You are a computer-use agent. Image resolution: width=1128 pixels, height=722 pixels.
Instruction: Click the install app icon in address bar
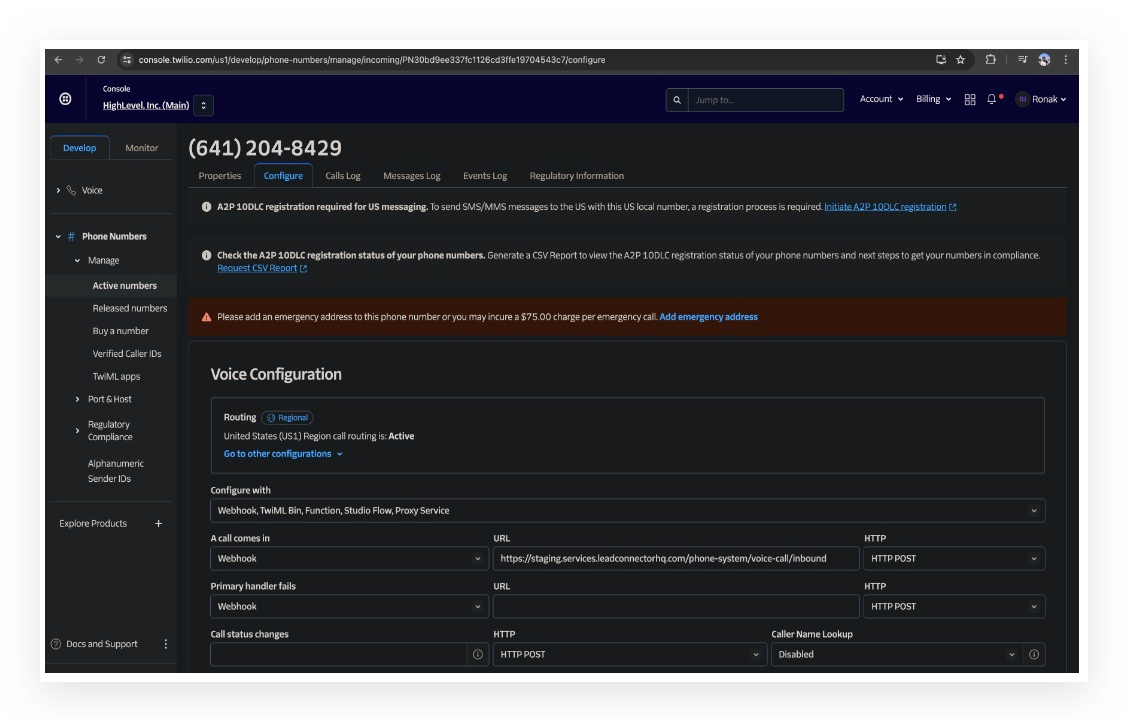(941, 60)
